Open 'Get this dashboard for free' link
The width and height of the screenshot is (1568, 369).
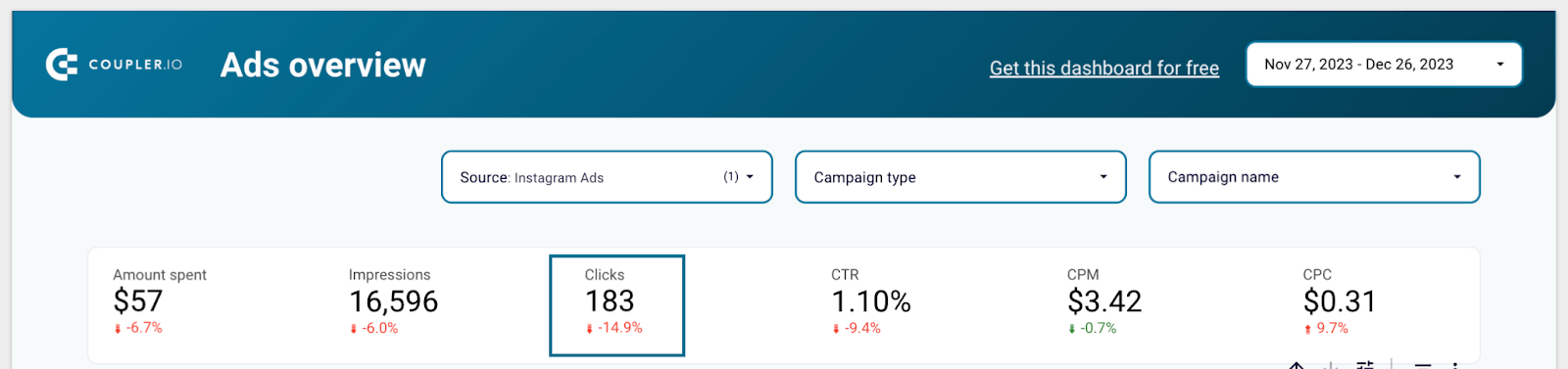[x=1104, y=68]
